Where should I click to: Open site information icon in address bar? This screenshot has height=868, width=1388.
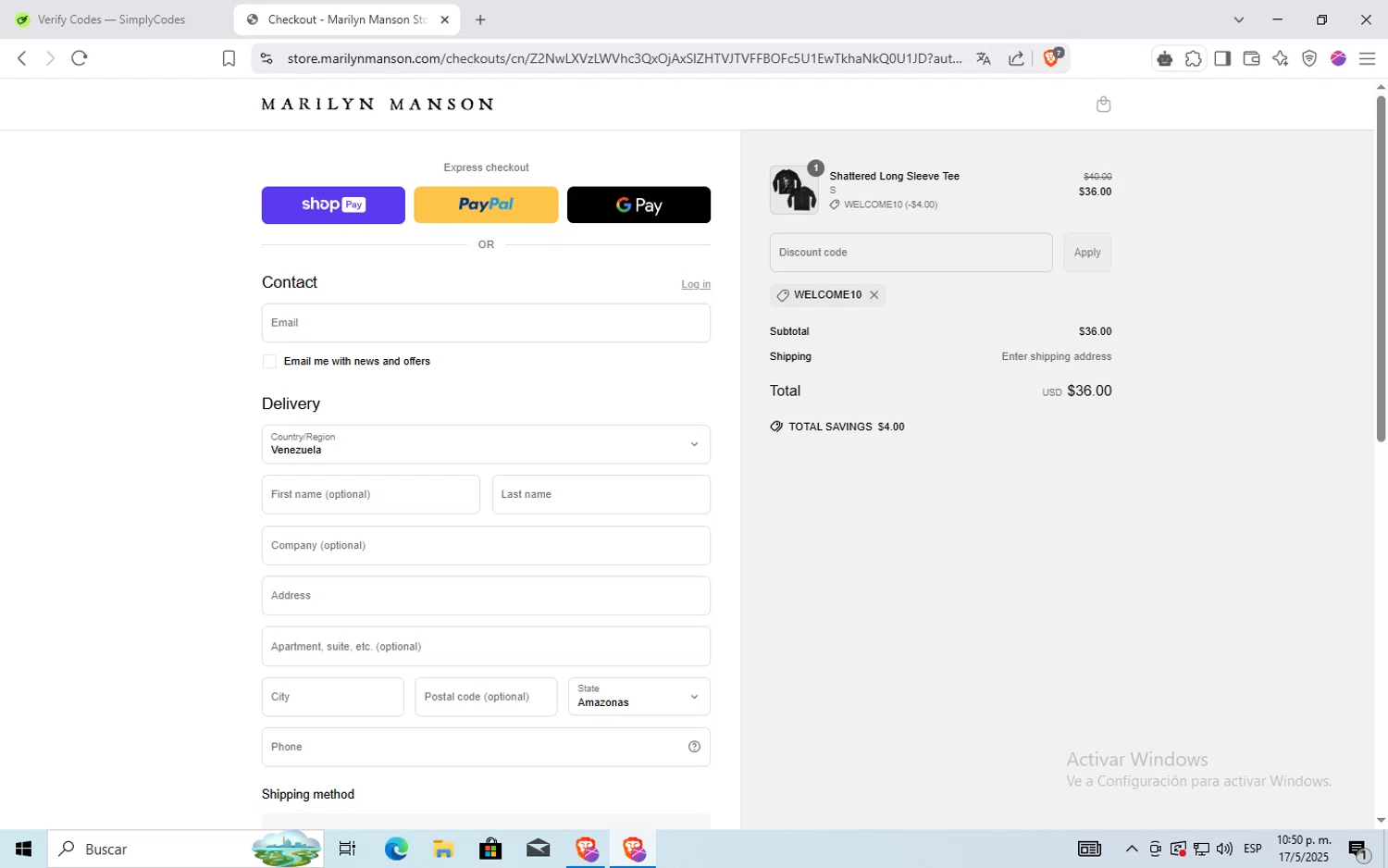click(266, 58)
